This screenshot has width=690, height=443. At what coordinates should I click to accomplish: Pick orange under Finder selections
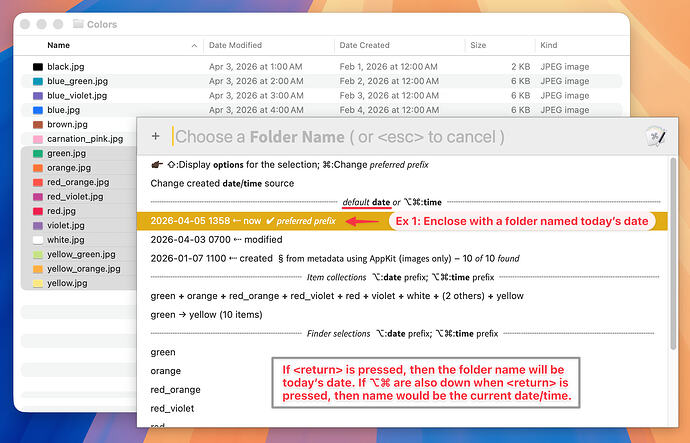tap(165, 371)
